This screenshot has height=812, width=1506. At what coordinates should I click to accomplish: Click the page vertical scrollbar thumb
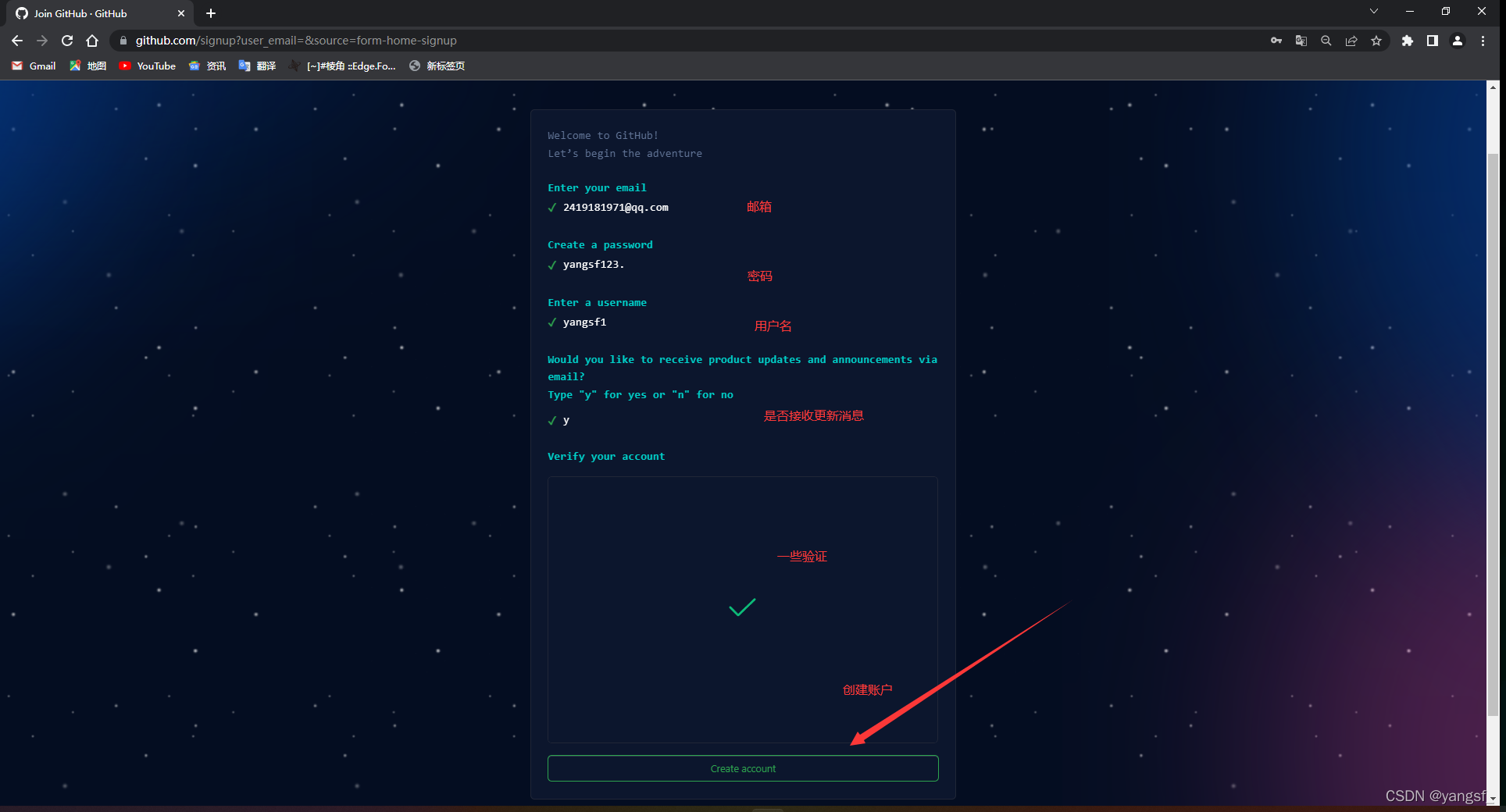(1493, 434)
